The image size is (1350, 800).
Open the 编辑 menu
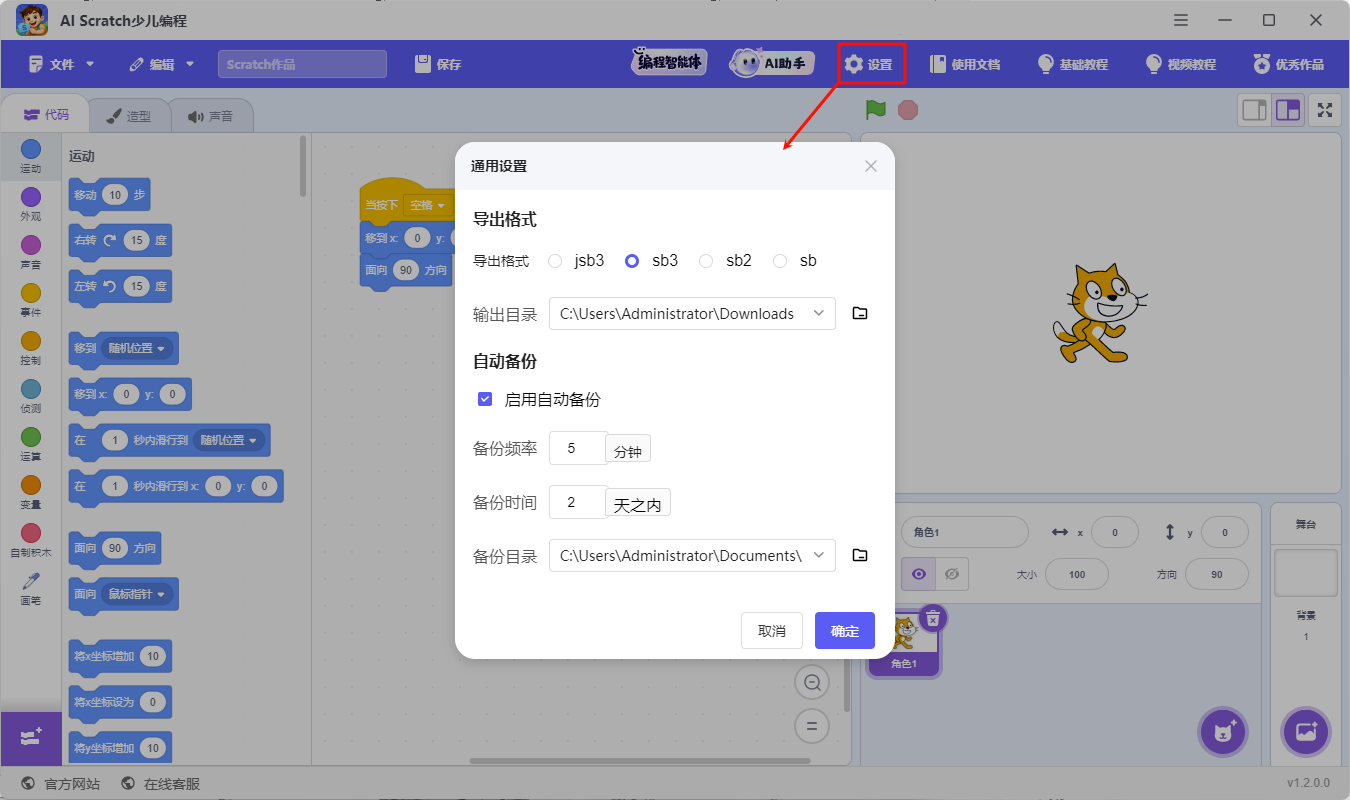pos(163,64)
